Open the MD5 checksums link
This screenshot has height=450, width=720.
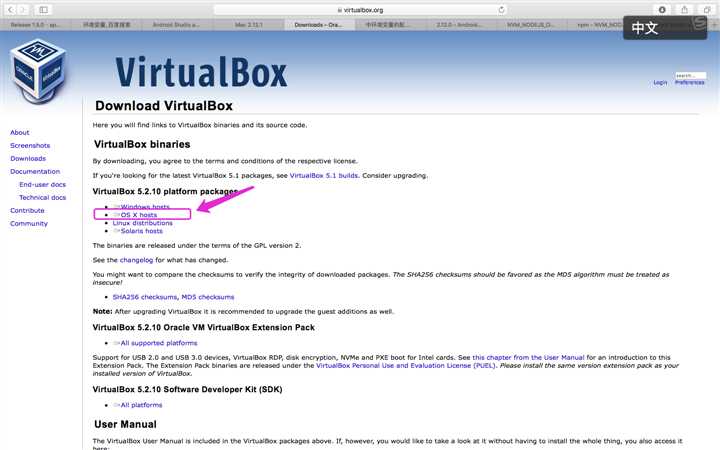pos(208,297)
